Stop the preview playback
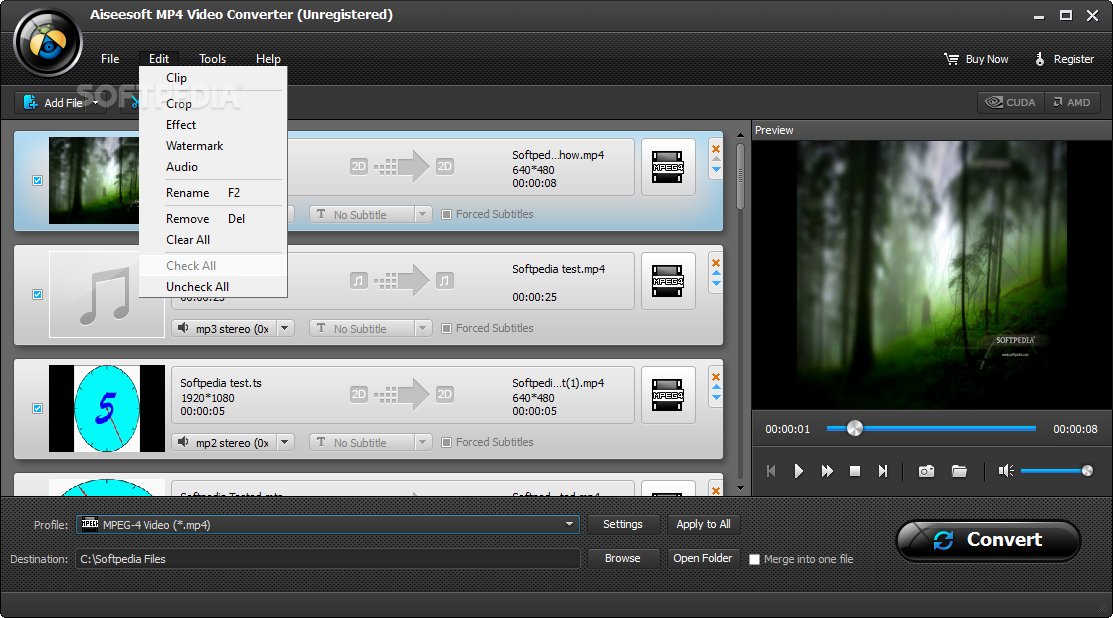 click(855, 471)
